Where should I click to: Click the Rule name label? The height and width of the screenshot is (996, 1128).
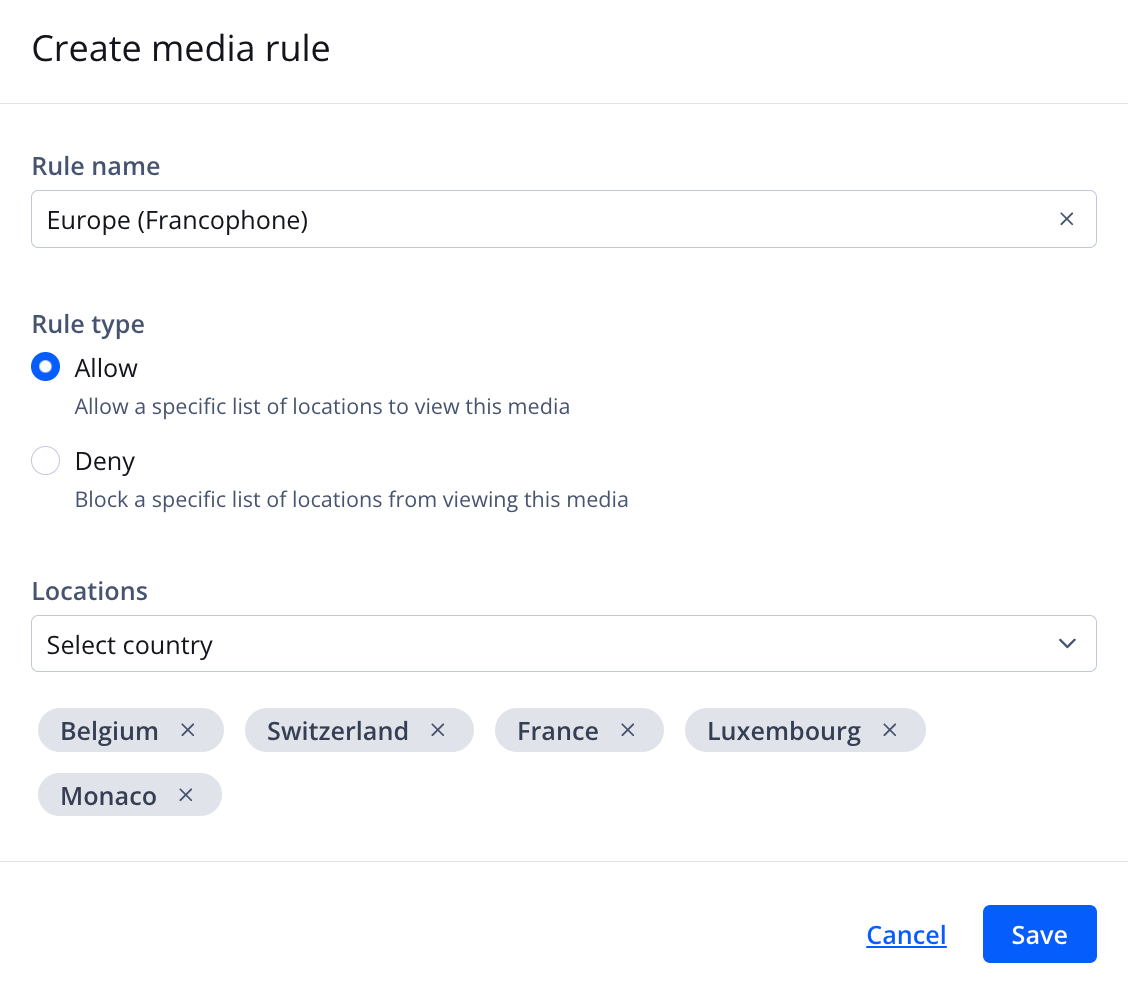[96, 166]
